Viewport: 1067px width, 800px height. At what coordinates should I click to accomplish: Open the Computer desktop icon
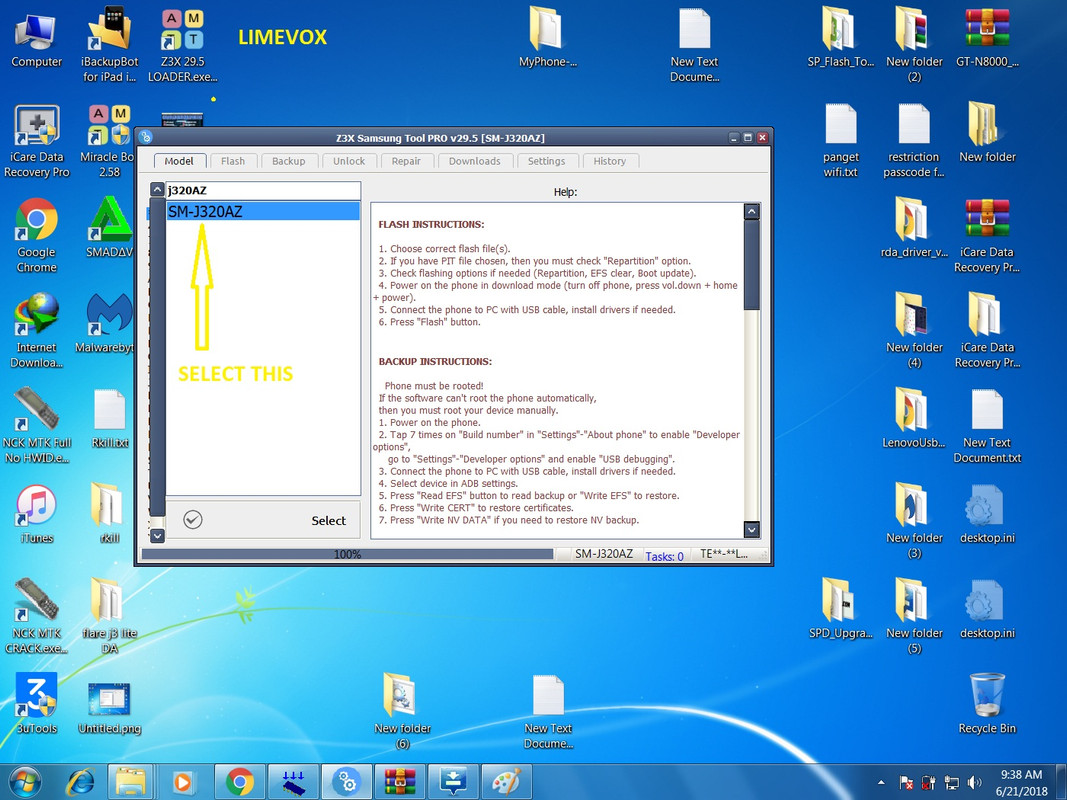pyautogui.click(x=37, y=39)
